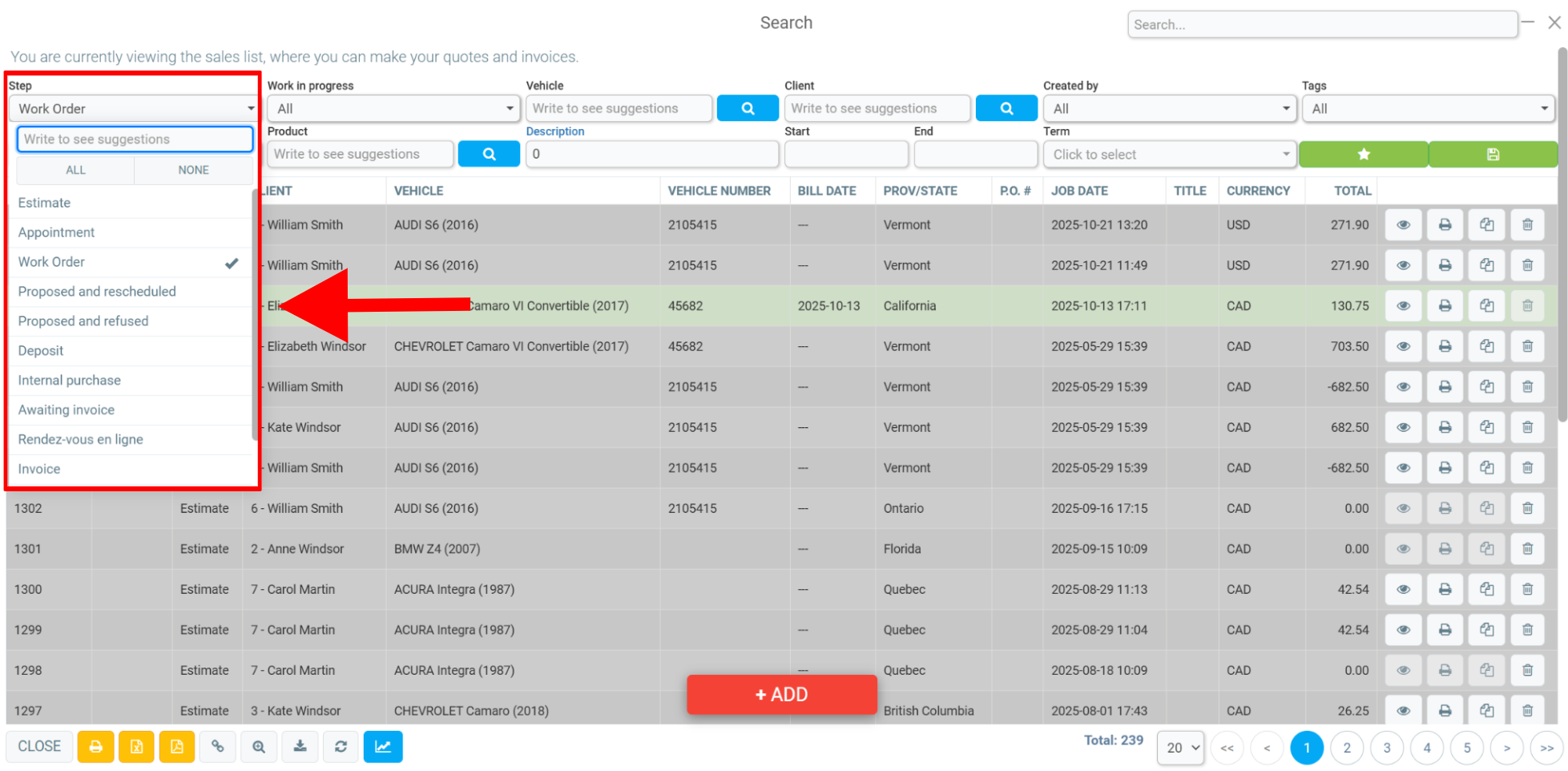Click the step suggestions search field
Screen dimensions: 1568x771
point(135,139)
